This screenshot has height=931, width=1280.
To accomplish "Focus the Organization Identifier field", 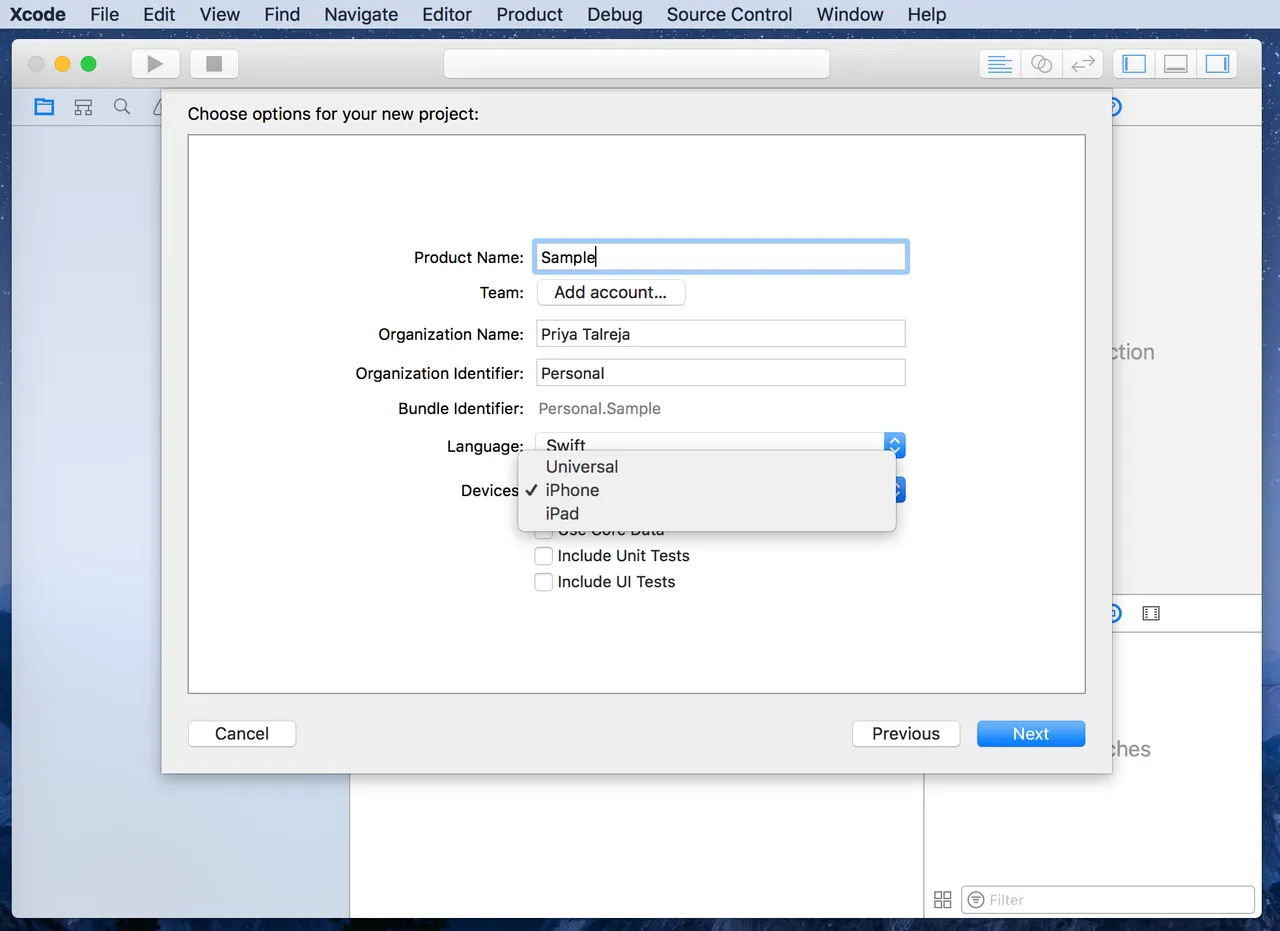I will pyautogui.click(x=721, y=373).
